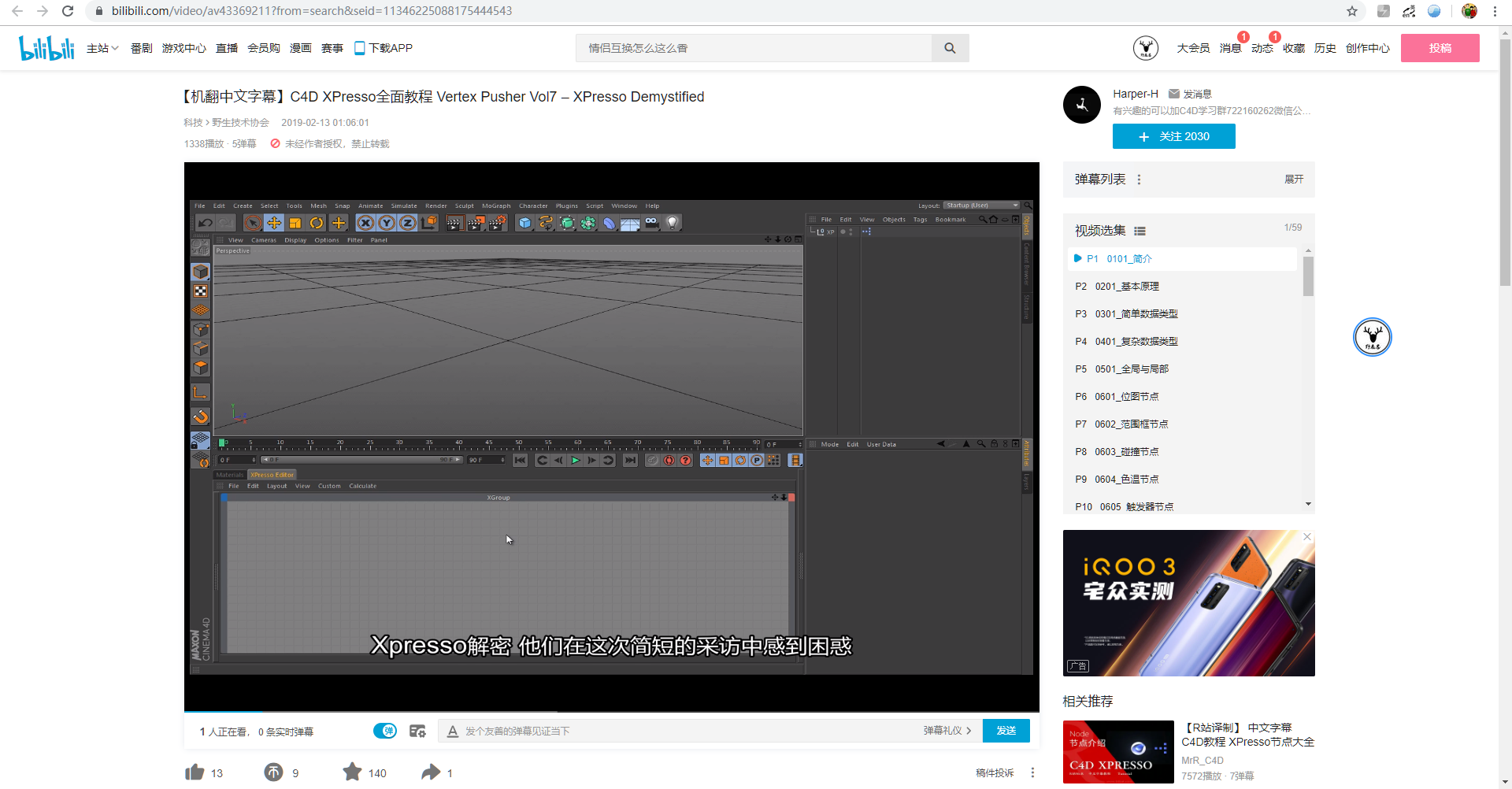The height and width of the screenshot is (789, 1512).
Task: Bookmark page with browser star icon
Action: 1352,11
